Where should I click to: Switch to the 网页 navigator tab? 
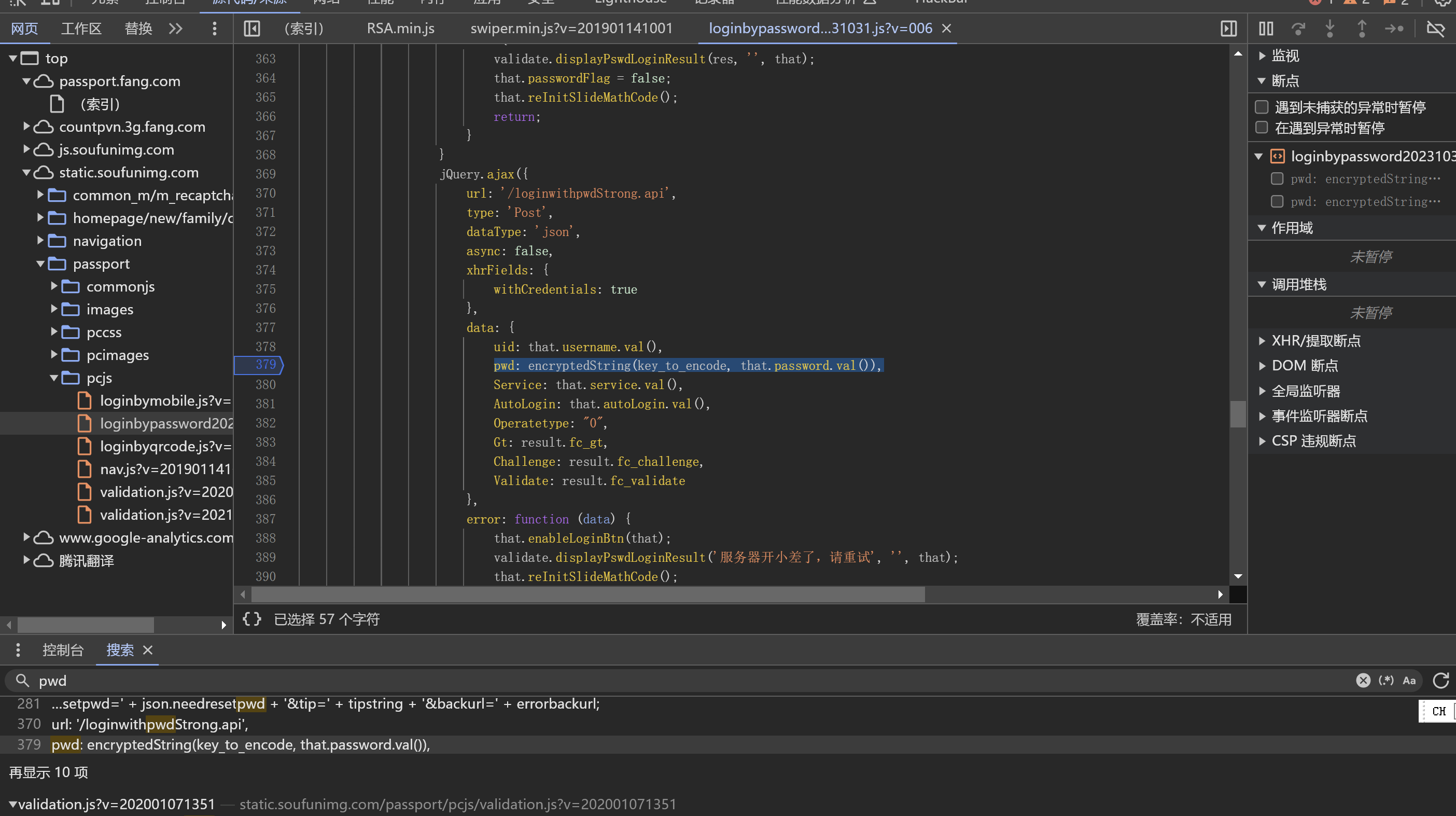pos(25,29)
